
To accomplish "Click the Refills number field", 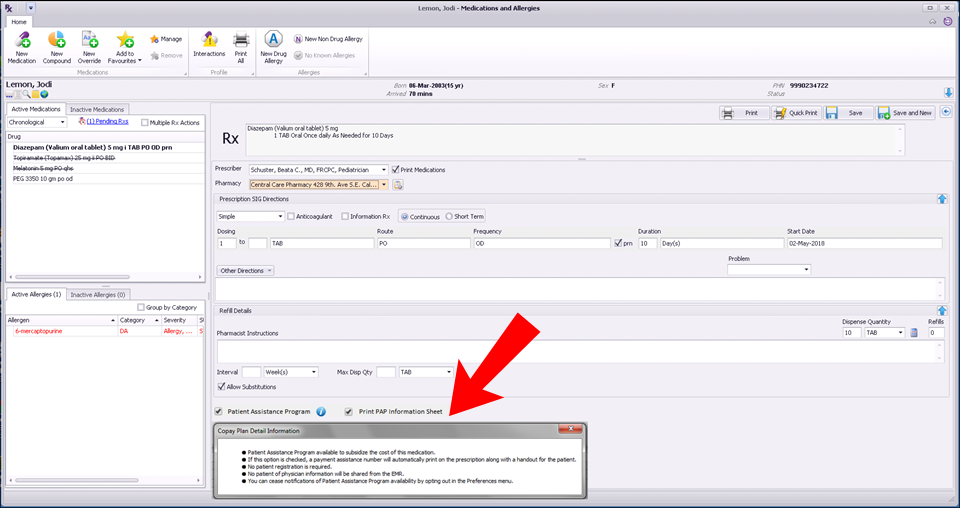I will pyautogui.click(x=936, y=333).
